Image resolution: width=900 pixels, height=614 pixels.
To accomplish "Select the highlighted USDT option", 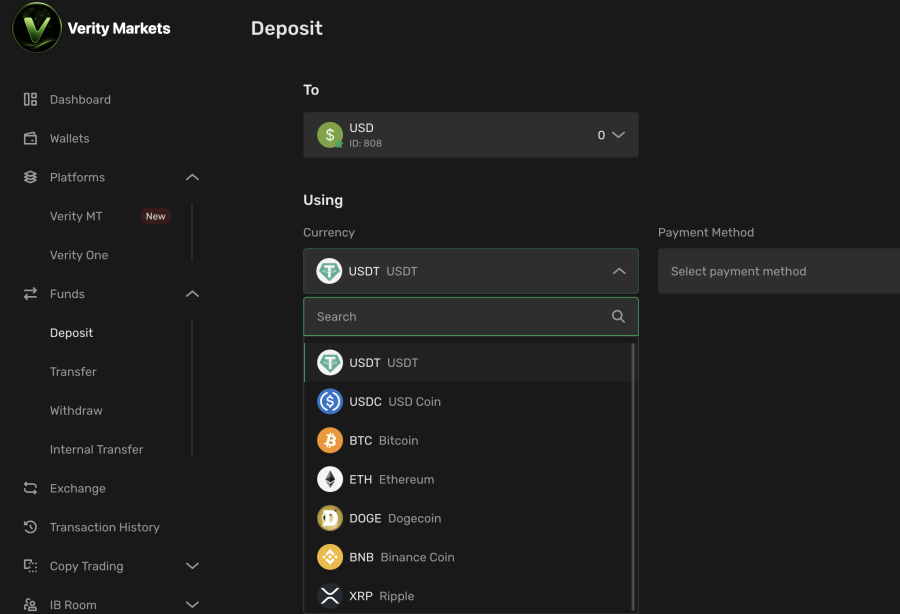I will 468,363.
